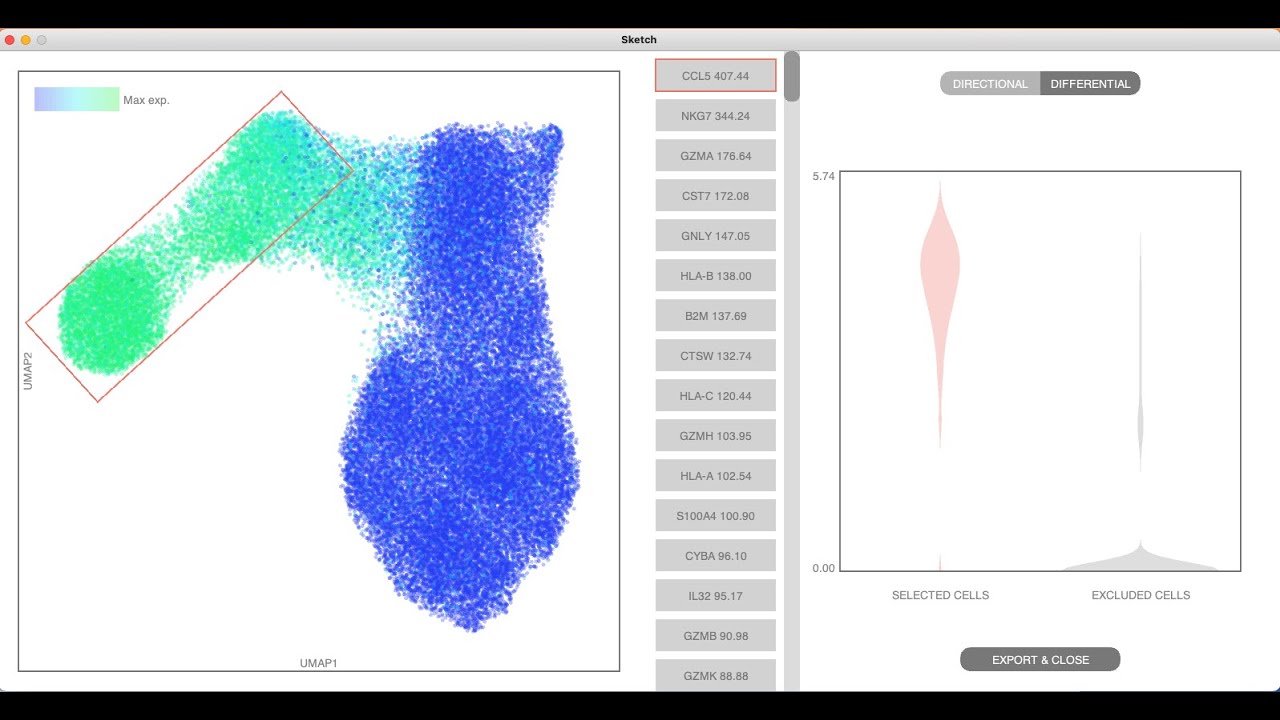
Task: Choose B2M in the gene list
Action: 715,316
